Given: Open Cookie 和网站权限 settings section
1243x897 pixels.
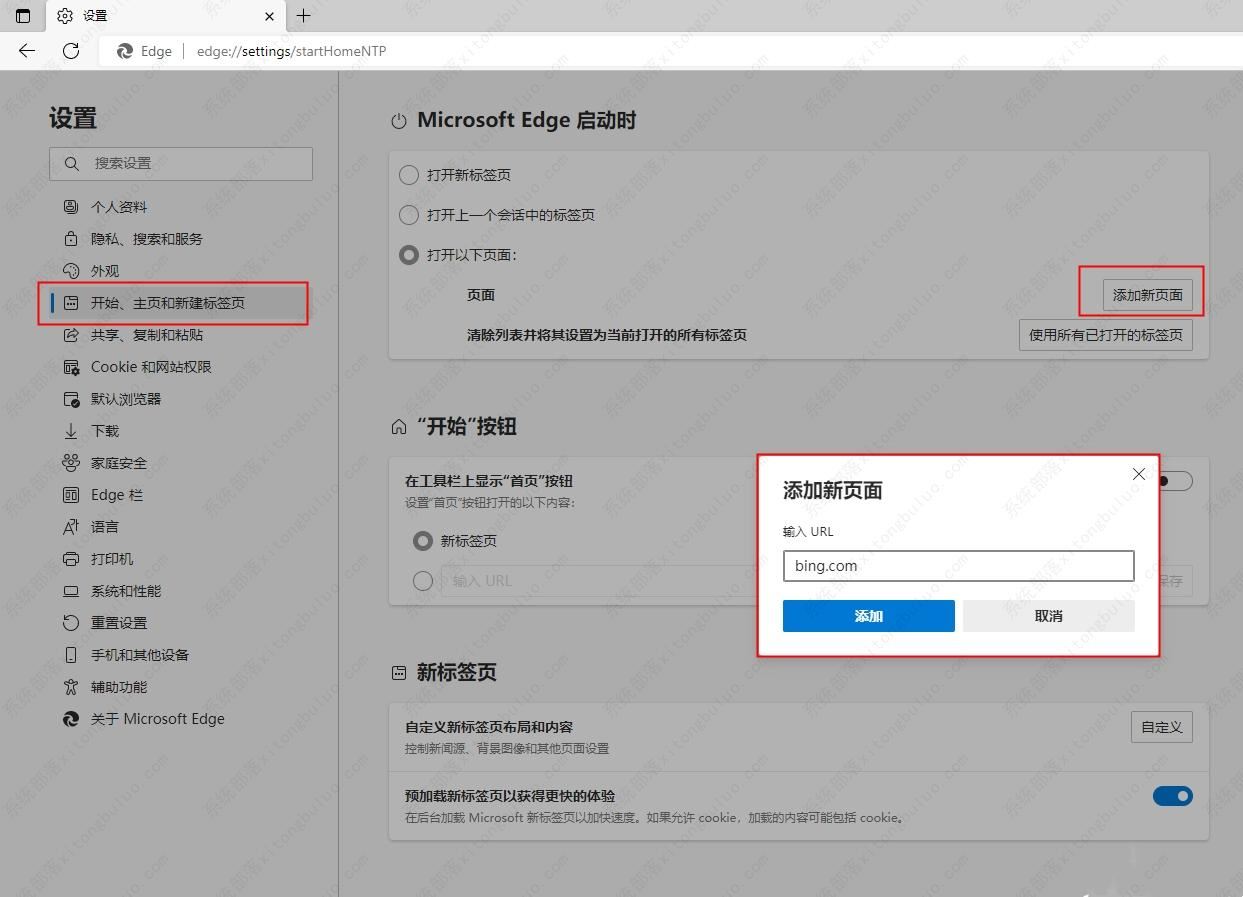Looking at the screenshot, I should [x=151, y=367].
